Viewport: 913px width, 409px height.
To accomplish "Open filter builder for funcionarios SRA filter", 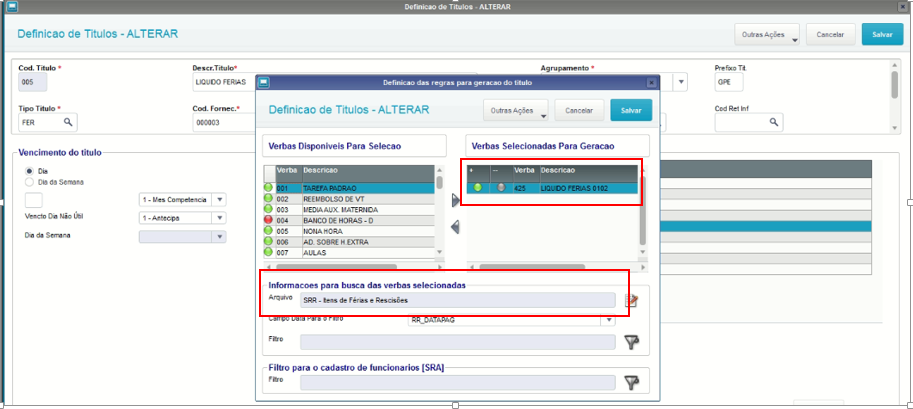I will 631,382.
